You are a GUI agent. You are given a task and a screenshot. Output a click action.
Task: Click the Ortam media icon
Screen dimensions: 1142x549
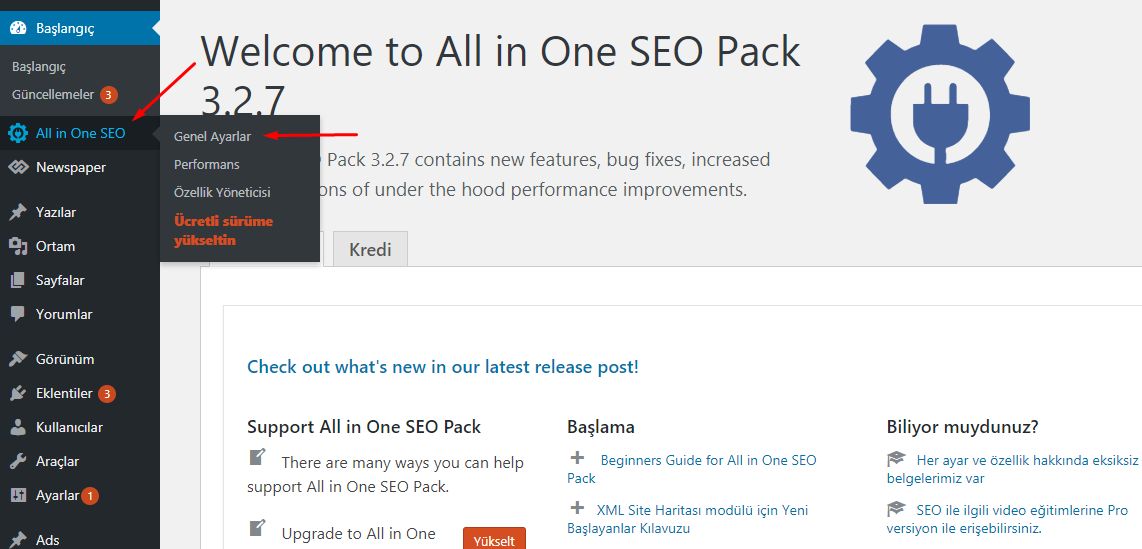(17, 246)
